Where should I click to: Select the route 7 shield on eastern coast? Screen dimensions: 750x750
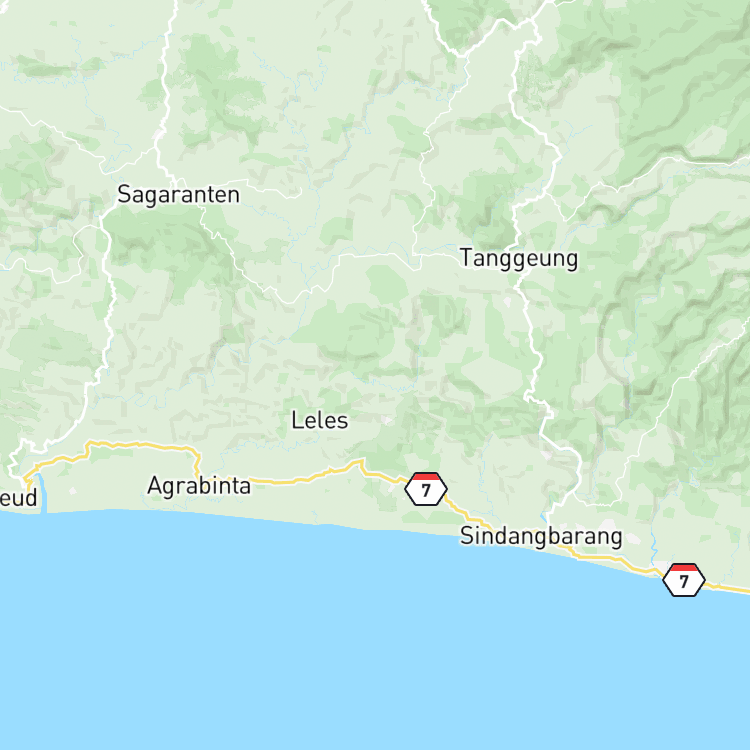coord(684,580)
